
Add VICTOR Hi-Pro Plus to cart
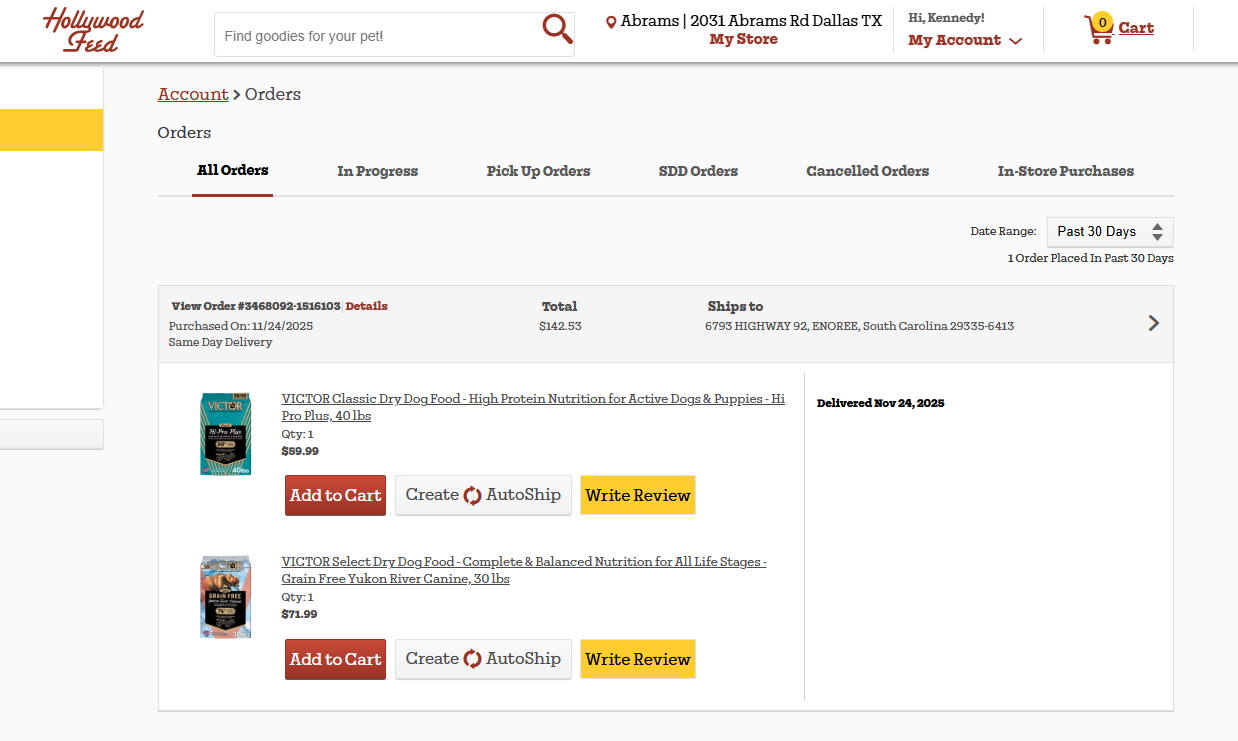[x=335, y=495]
